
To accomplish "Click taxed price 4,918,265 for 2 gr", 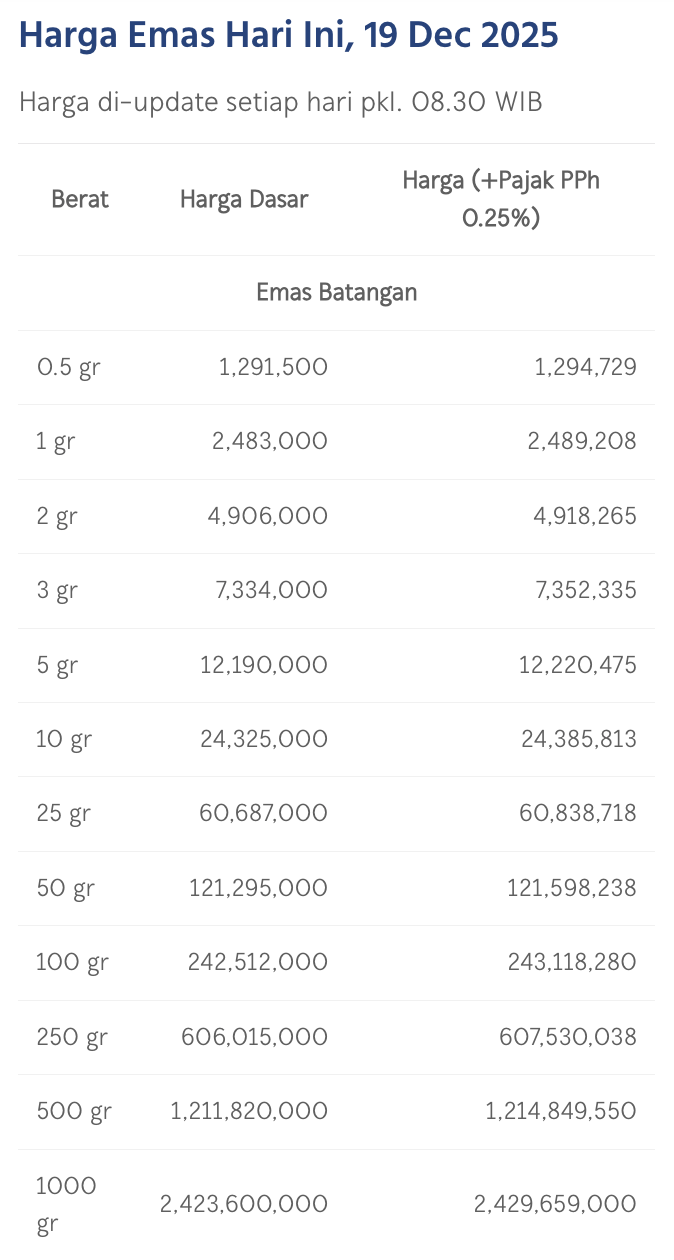I will (x=582, y=516).
